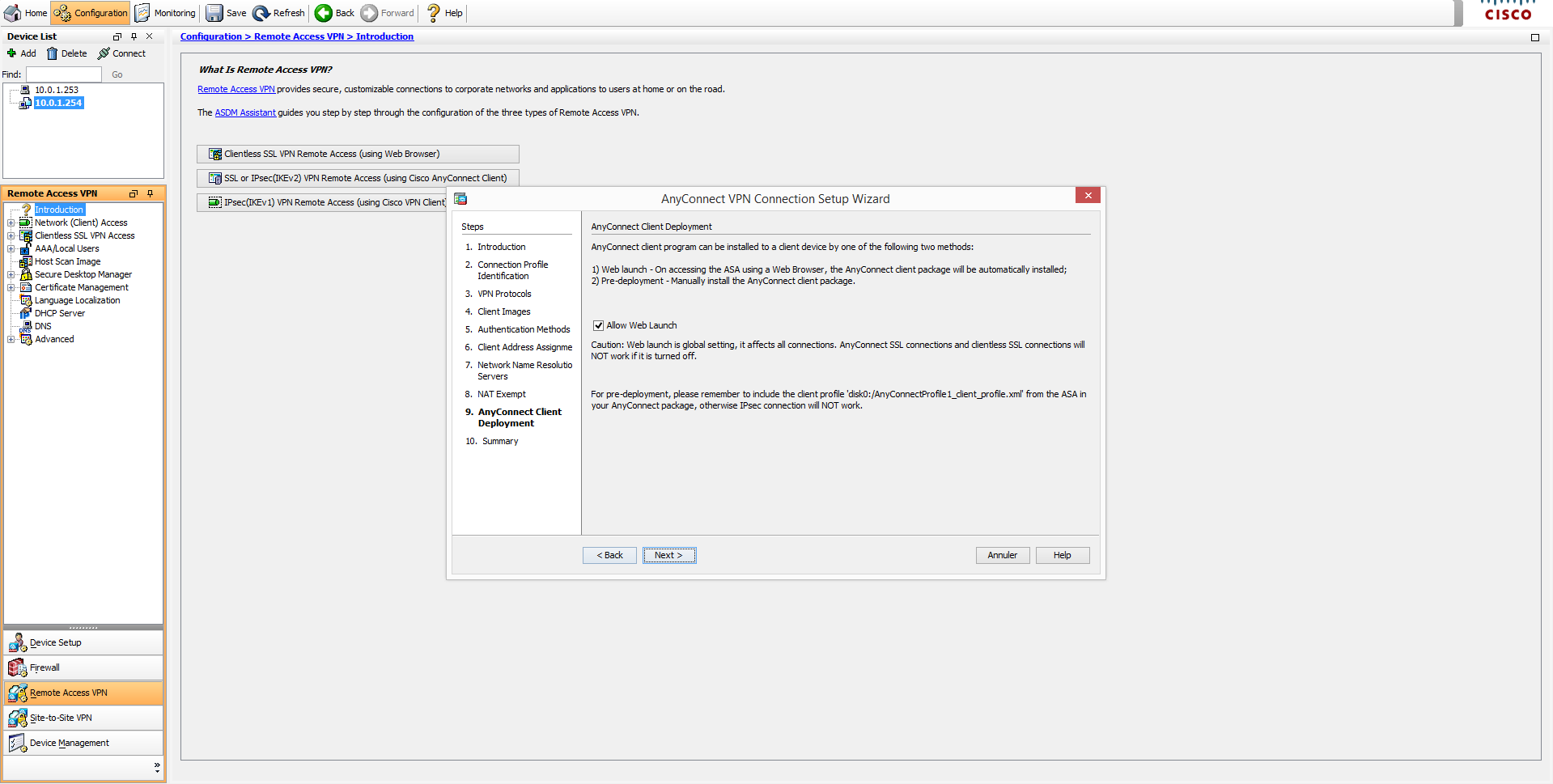Open the Device Management section
This screenshot has height=784, width=1553.
(83, 743)
